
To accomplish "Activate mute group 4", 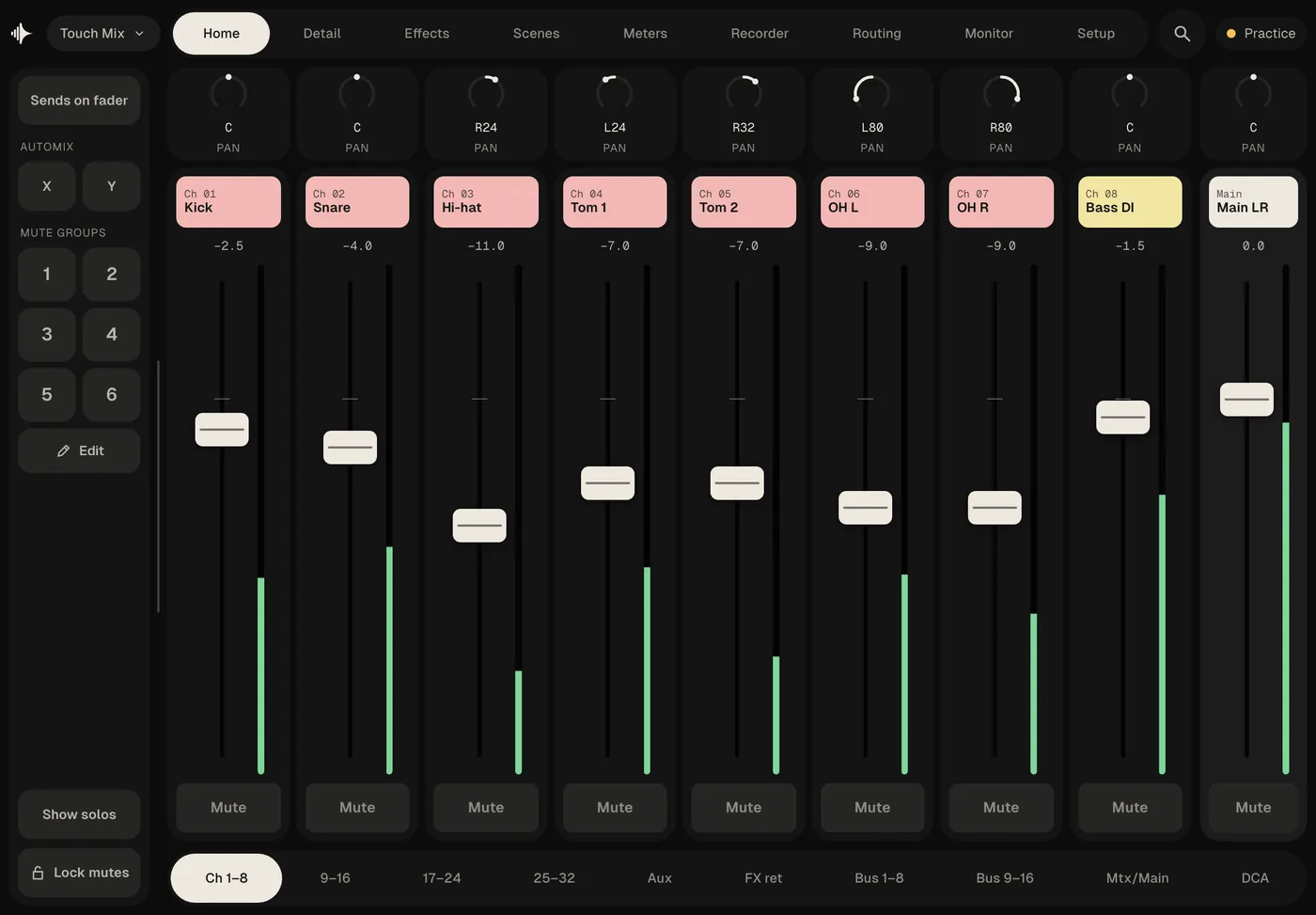I will tap(111, 335).
